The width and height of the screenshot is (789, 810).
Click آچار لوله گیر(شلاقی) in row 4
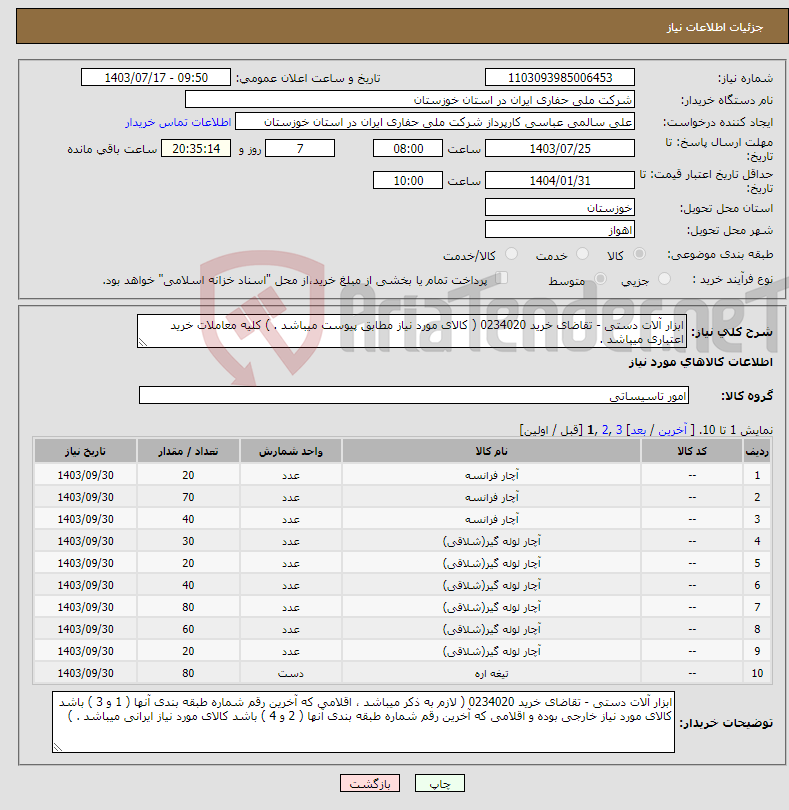(491, 541)
